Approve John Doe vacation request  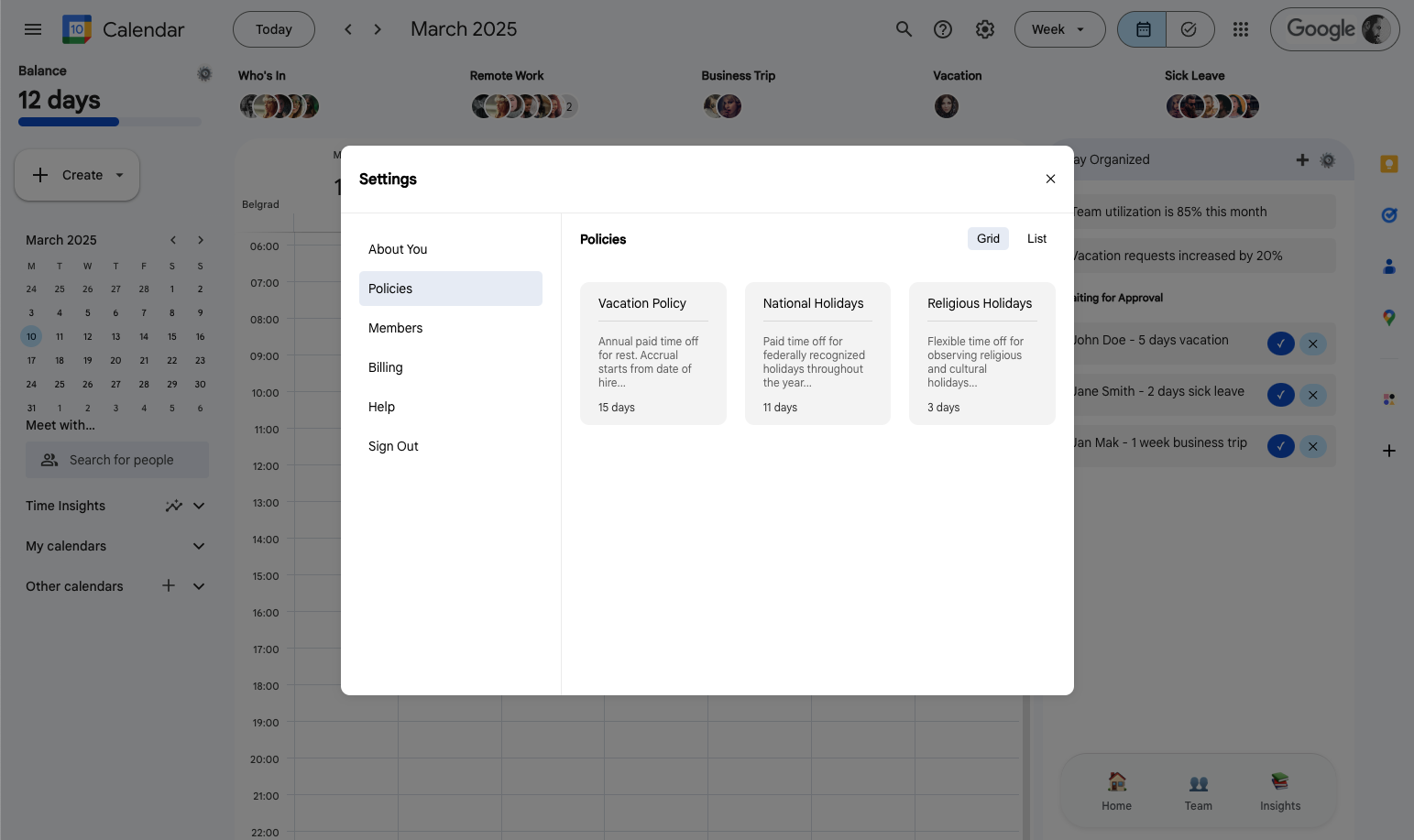coord(1280,344)
